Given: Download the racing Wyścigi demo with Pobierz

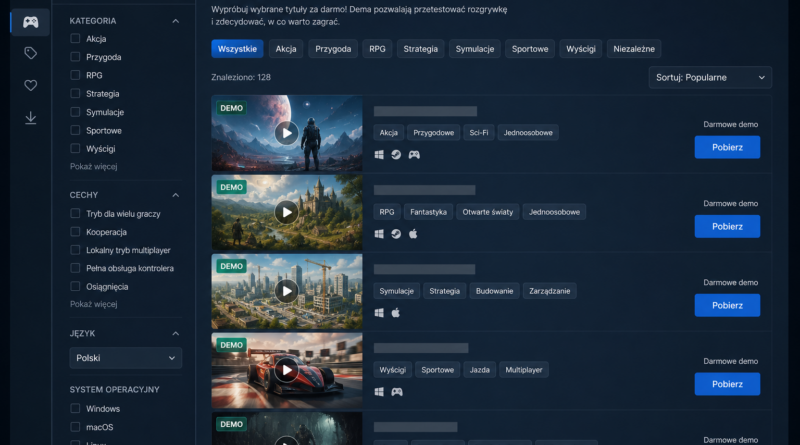Looking at the screenshot, I should pyautogui.click(x=727, y=384).
